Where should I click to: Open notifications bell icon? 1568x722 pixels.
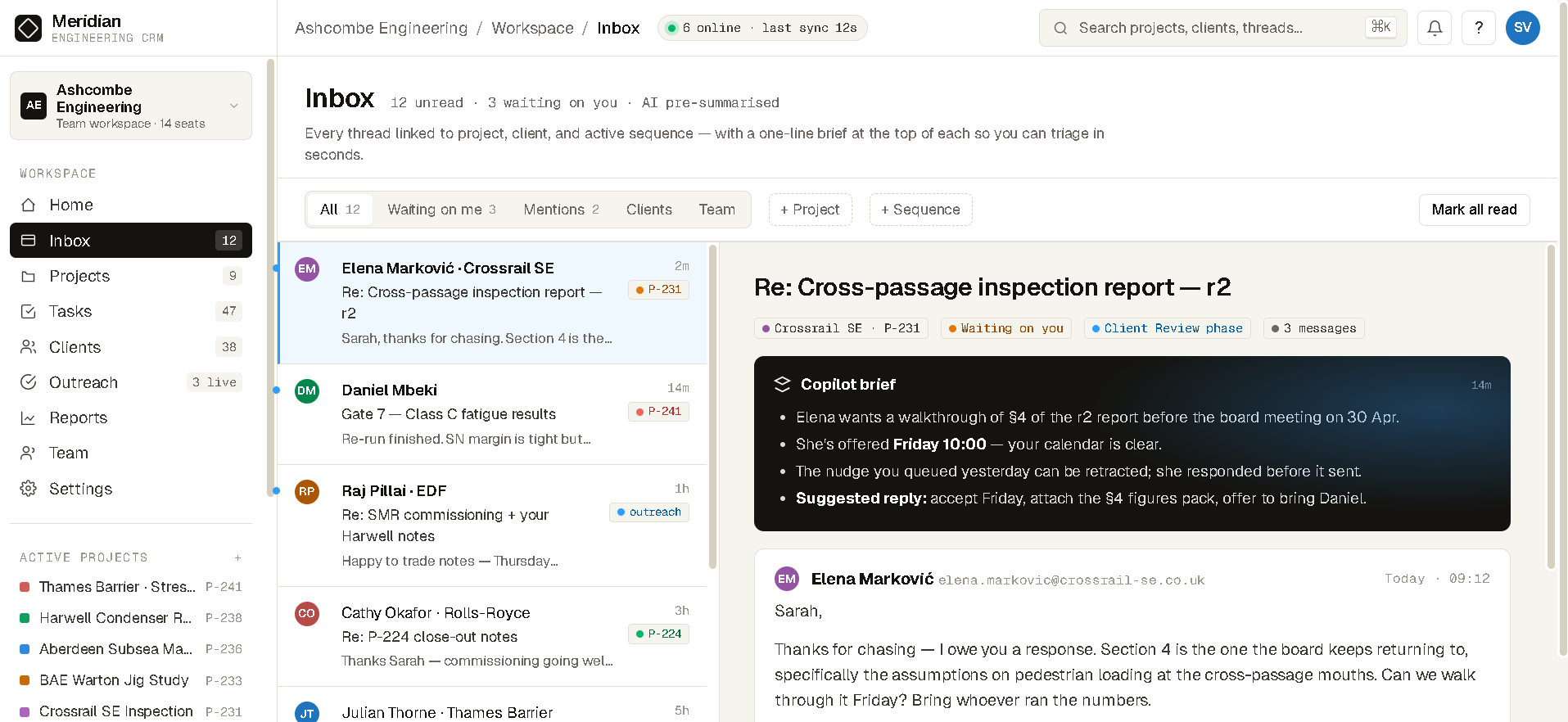(x=1435, y=28)
